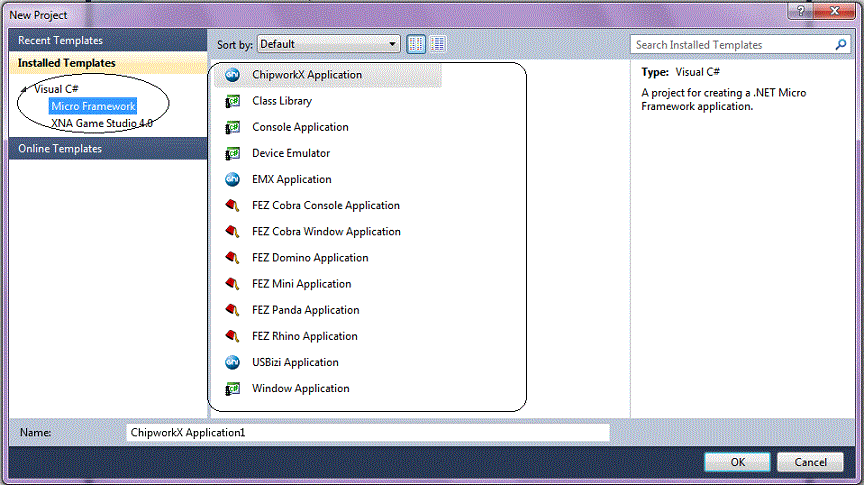This screenshot has height=485, width=864.
Task: Select XNA Game Studio 4.0 node
Action: pyautogui.click(x=102, y=123)
